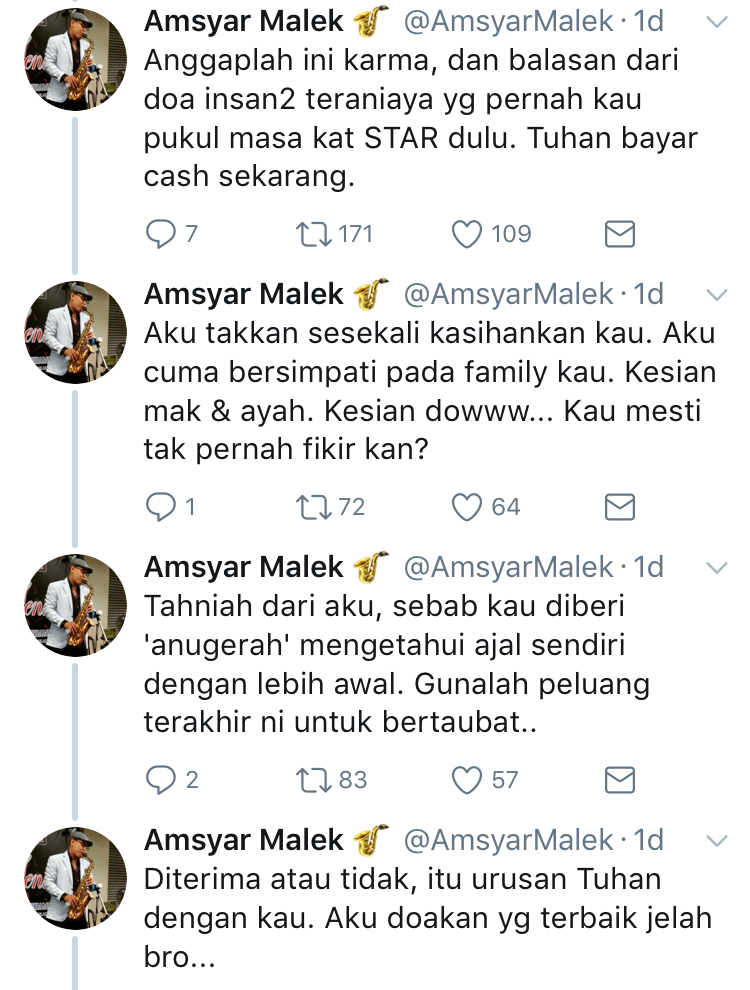Like the 'Aku takkan sesekali' tweet
Viewport: 750px width, 990px height.
467,507
